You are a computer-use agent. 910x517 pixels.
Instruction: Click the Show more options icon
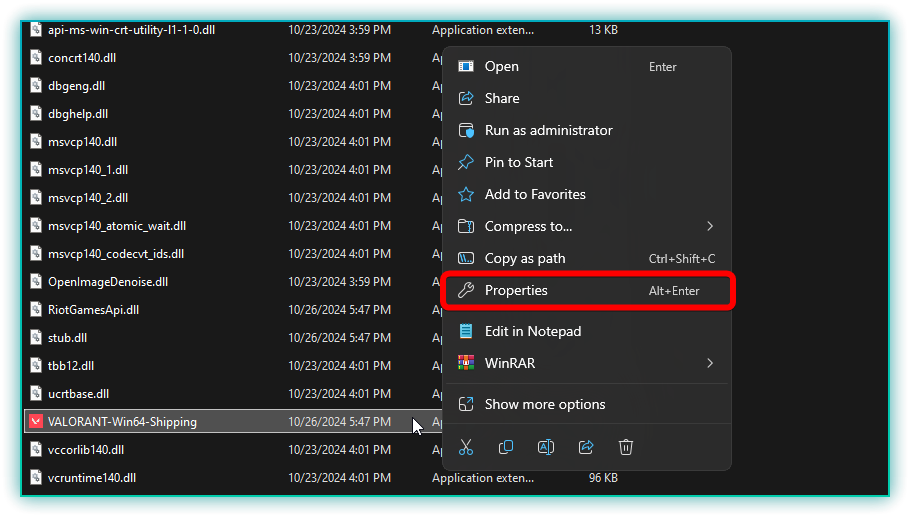point(466,404)
